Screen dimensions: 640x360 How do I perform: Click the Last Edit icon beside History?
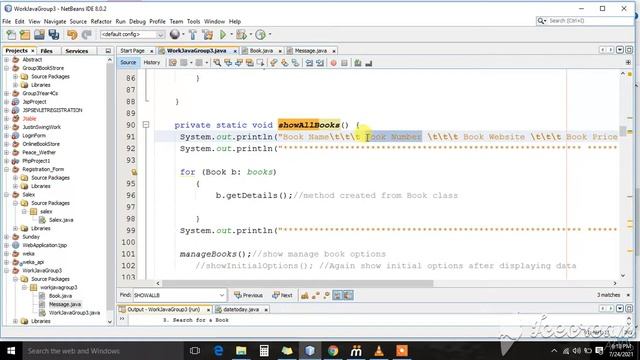(x=173, y=63)
